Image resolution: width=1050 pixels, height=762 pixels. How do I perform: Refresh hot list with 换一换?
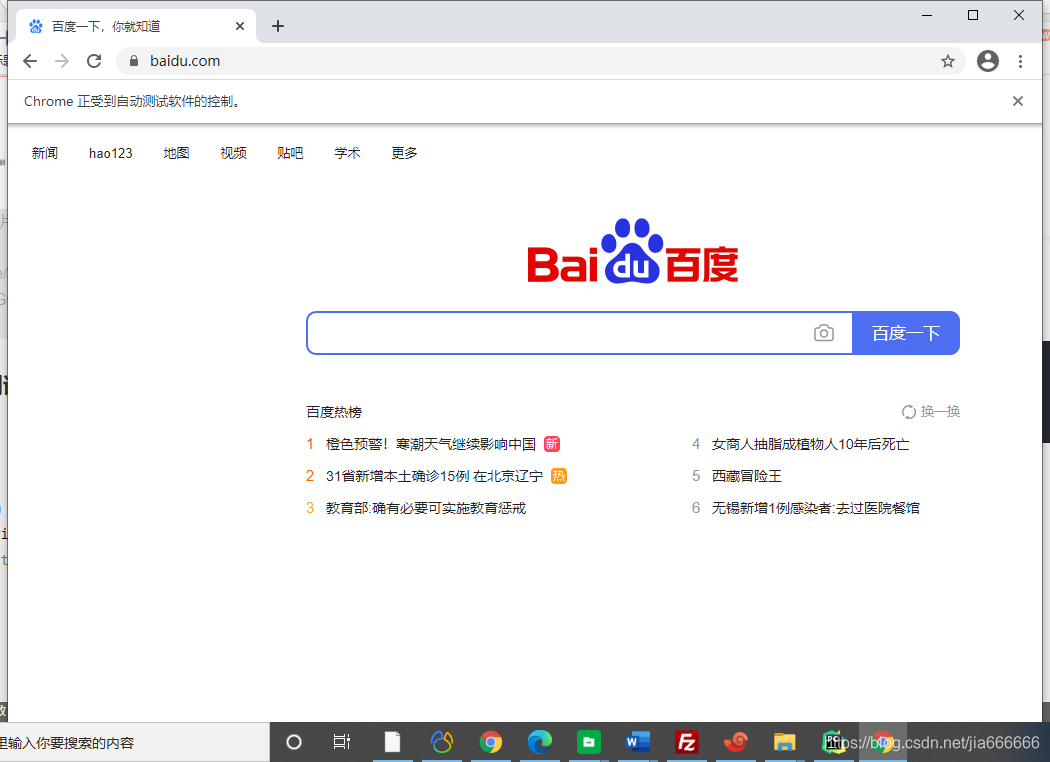pyautogui.click(x=931, y=411)
